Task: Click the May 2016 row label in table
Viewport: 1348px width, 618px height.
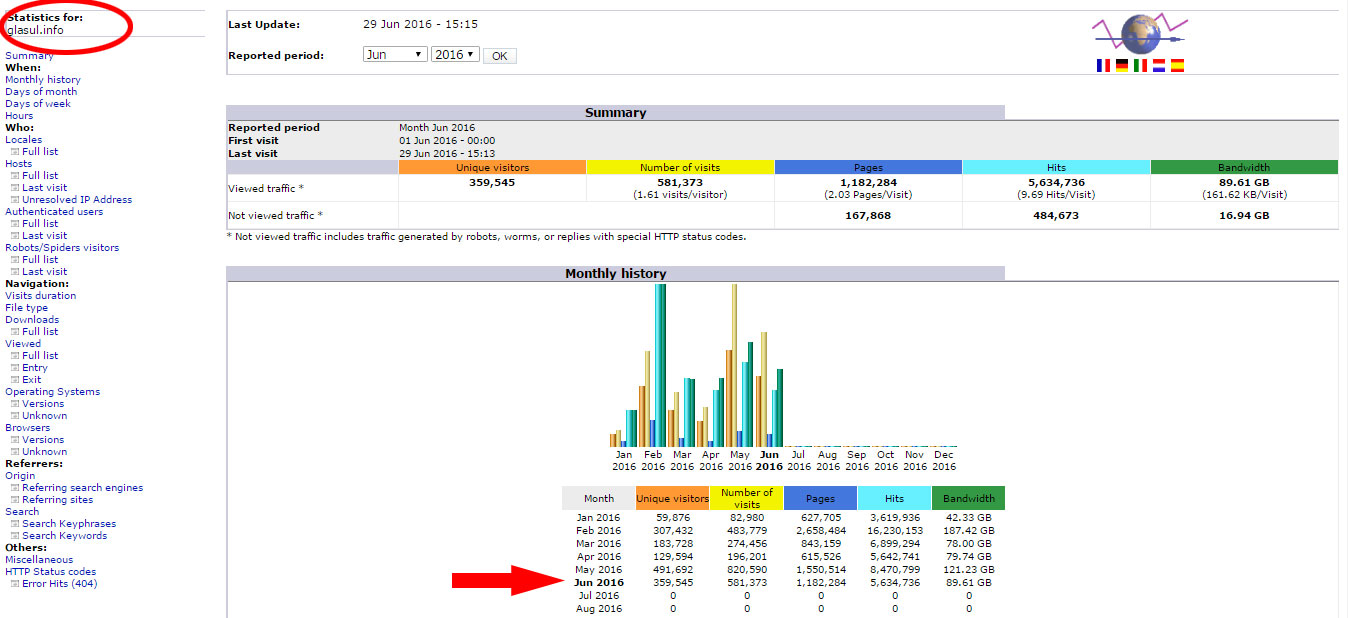Action: (598, 570)
